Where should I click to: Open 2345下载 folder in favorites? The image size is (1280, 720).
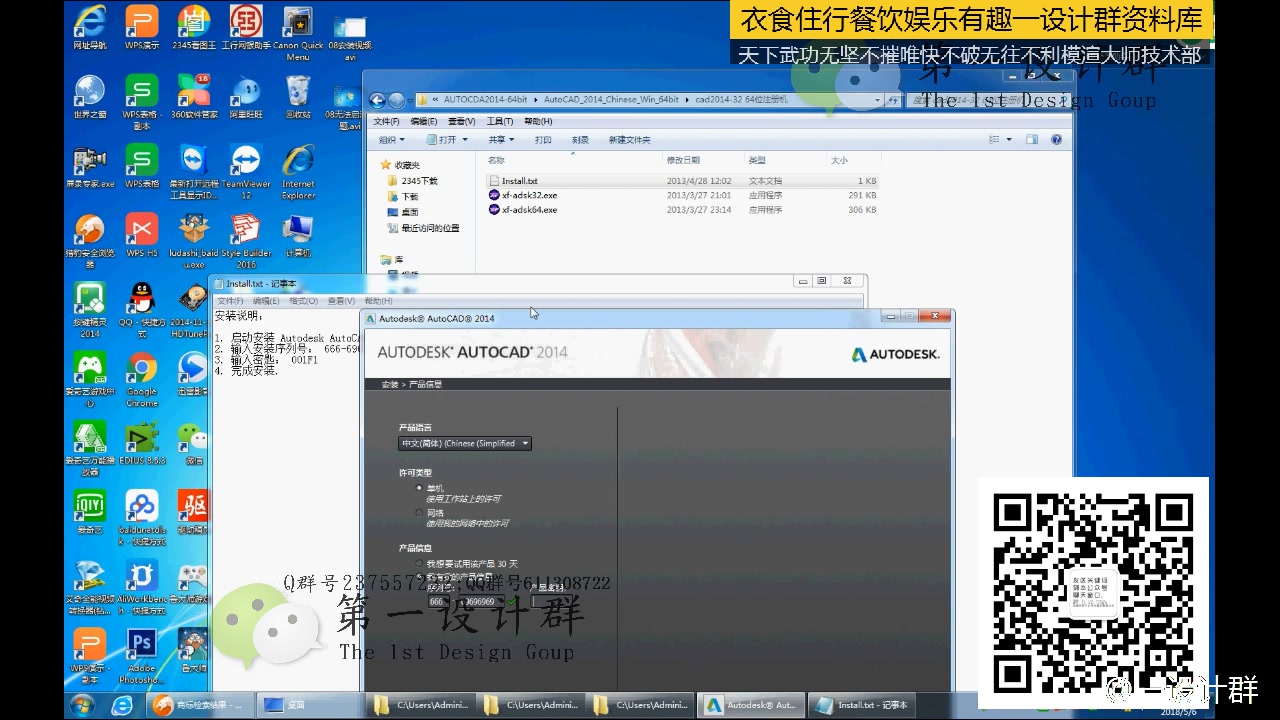(x=412, y=181)
